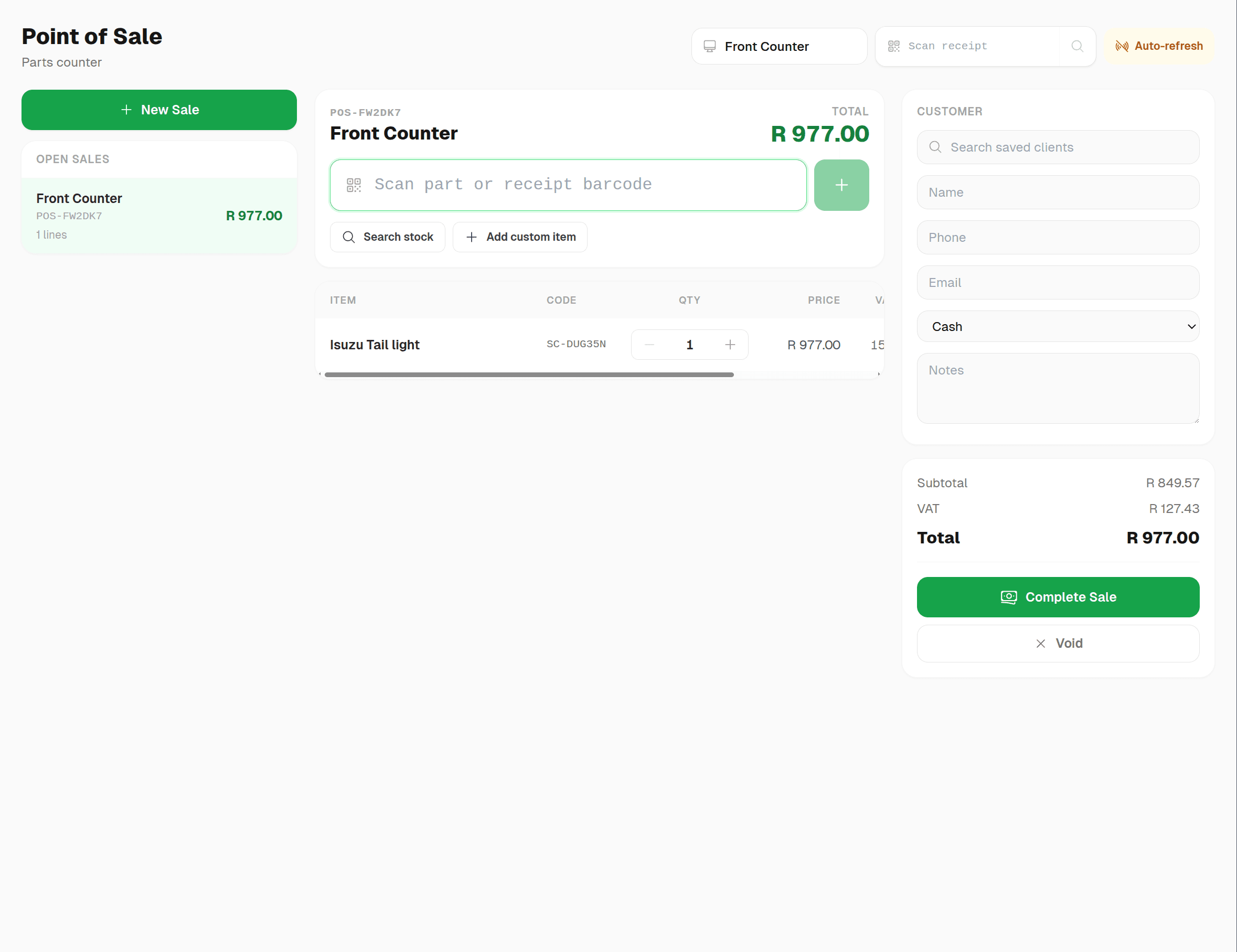Click the VAT value R 127.43
1237x952 pixels.
coord(1174,509)
